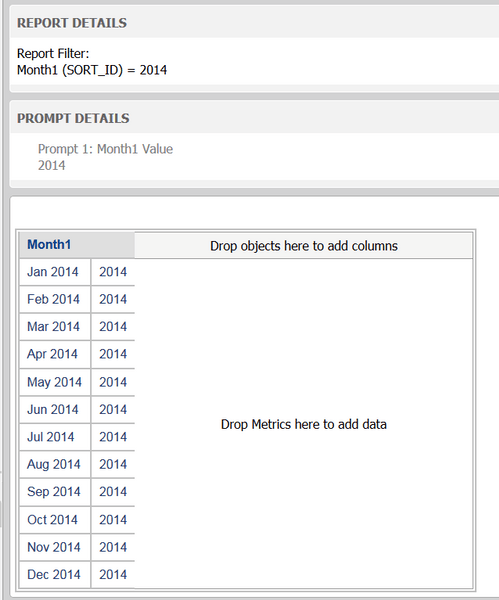Open the Oct 2014 element

click(52, 520)
